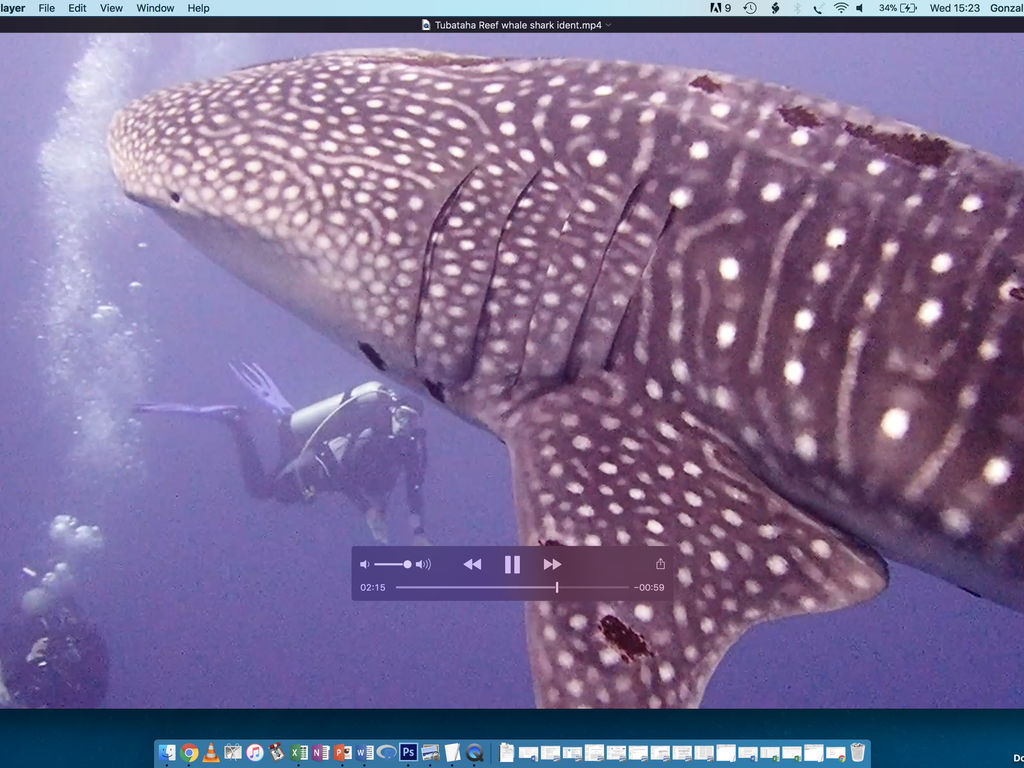Pause the whale shark video
This screenshot has height=768, width=1024.
pos(512,565)
